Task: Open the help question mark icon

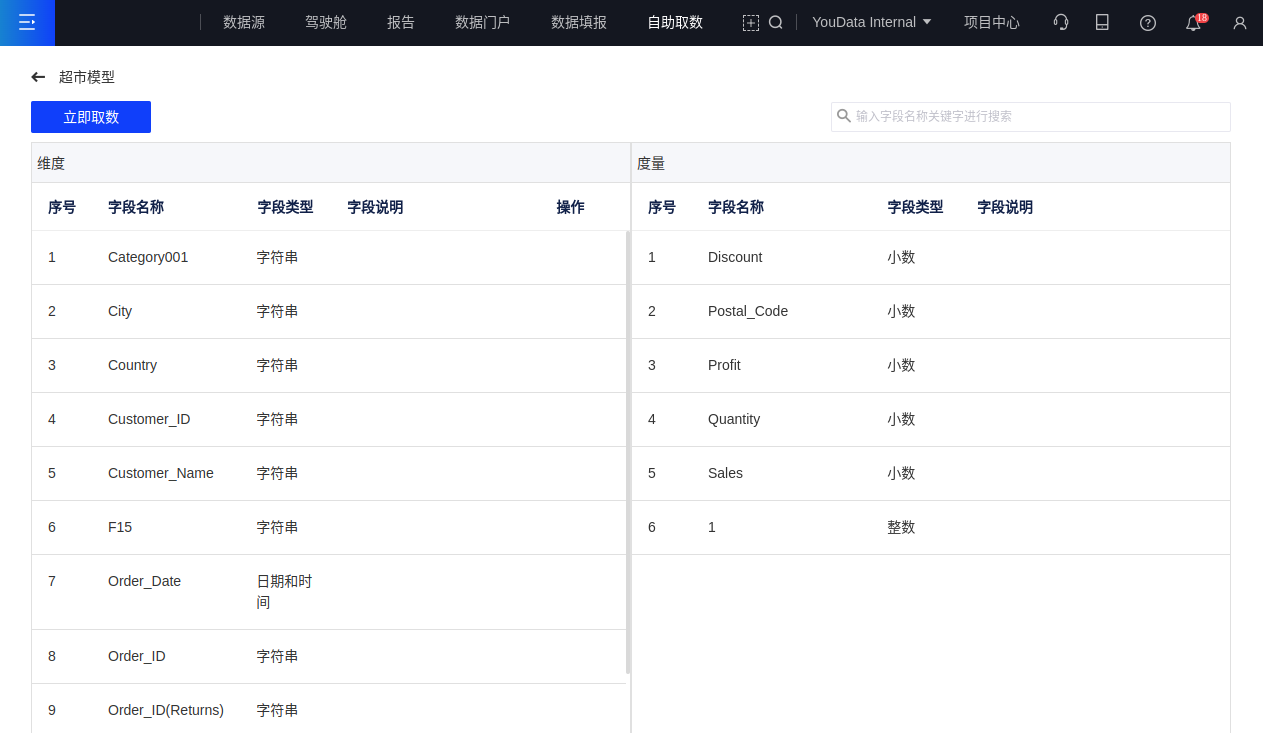Action: 1147,22
